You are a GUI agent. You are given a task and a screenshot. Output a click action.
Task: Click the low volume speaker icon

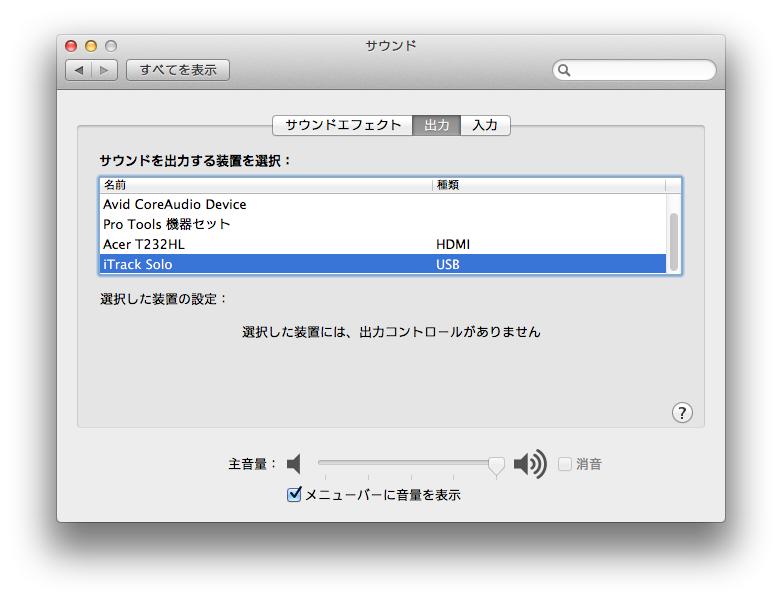tap(294, 464)
